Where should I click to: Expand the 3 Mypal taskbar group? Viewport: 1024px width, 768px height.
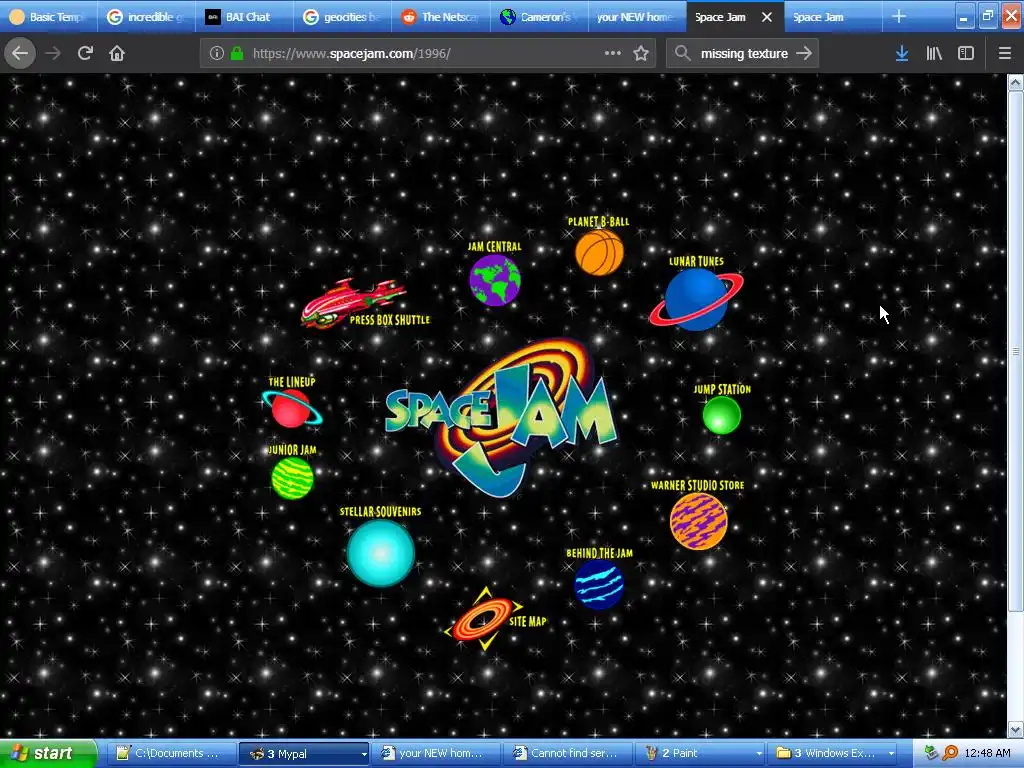pyautogui.click(x=304, y=754)
